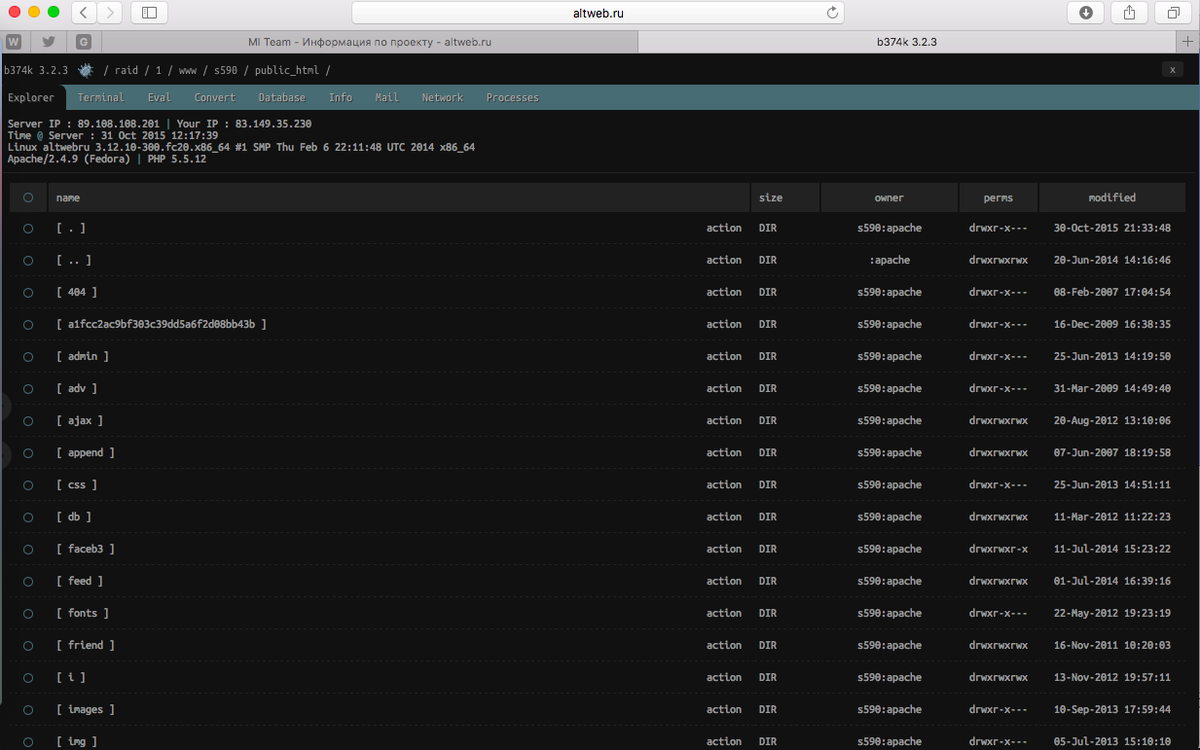Screen dimensions: 1200x750
Task: Click the altweb.ru address bar
Action: click(x=598, y=13)
